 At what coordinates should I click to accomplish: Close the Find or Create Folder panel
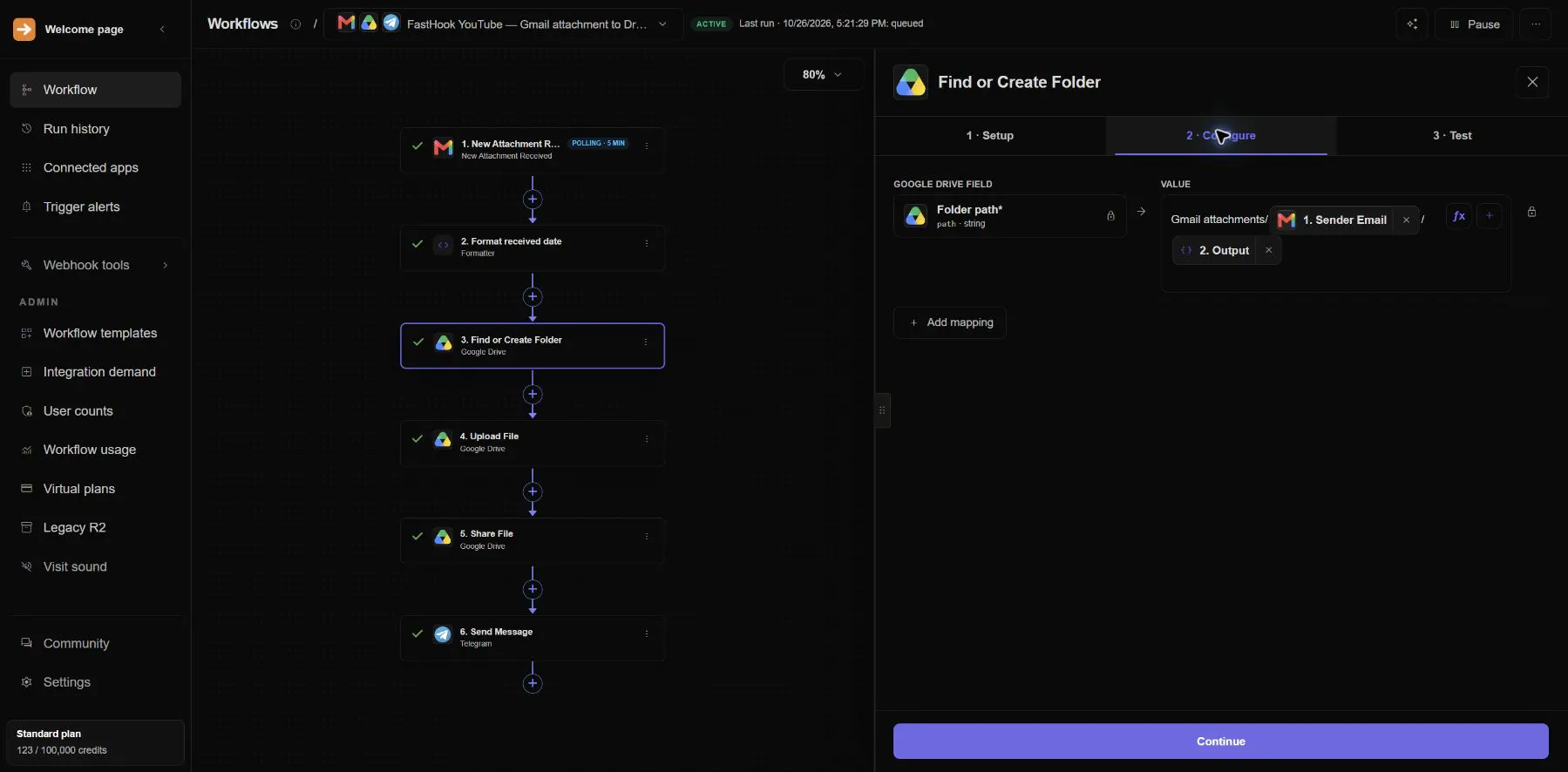[1532, 82]
